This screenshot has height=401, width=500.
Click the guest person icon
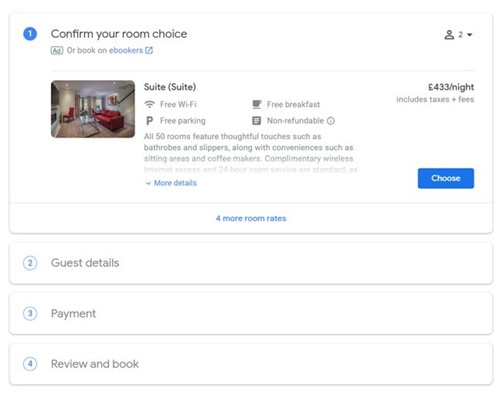pos(449,35)
